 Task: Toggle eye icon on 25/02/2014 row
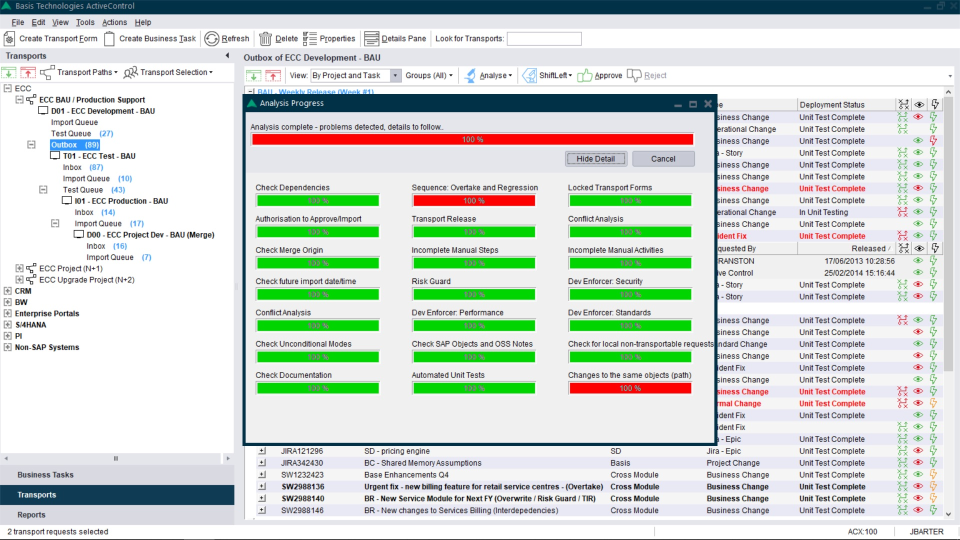coord(918,273)
